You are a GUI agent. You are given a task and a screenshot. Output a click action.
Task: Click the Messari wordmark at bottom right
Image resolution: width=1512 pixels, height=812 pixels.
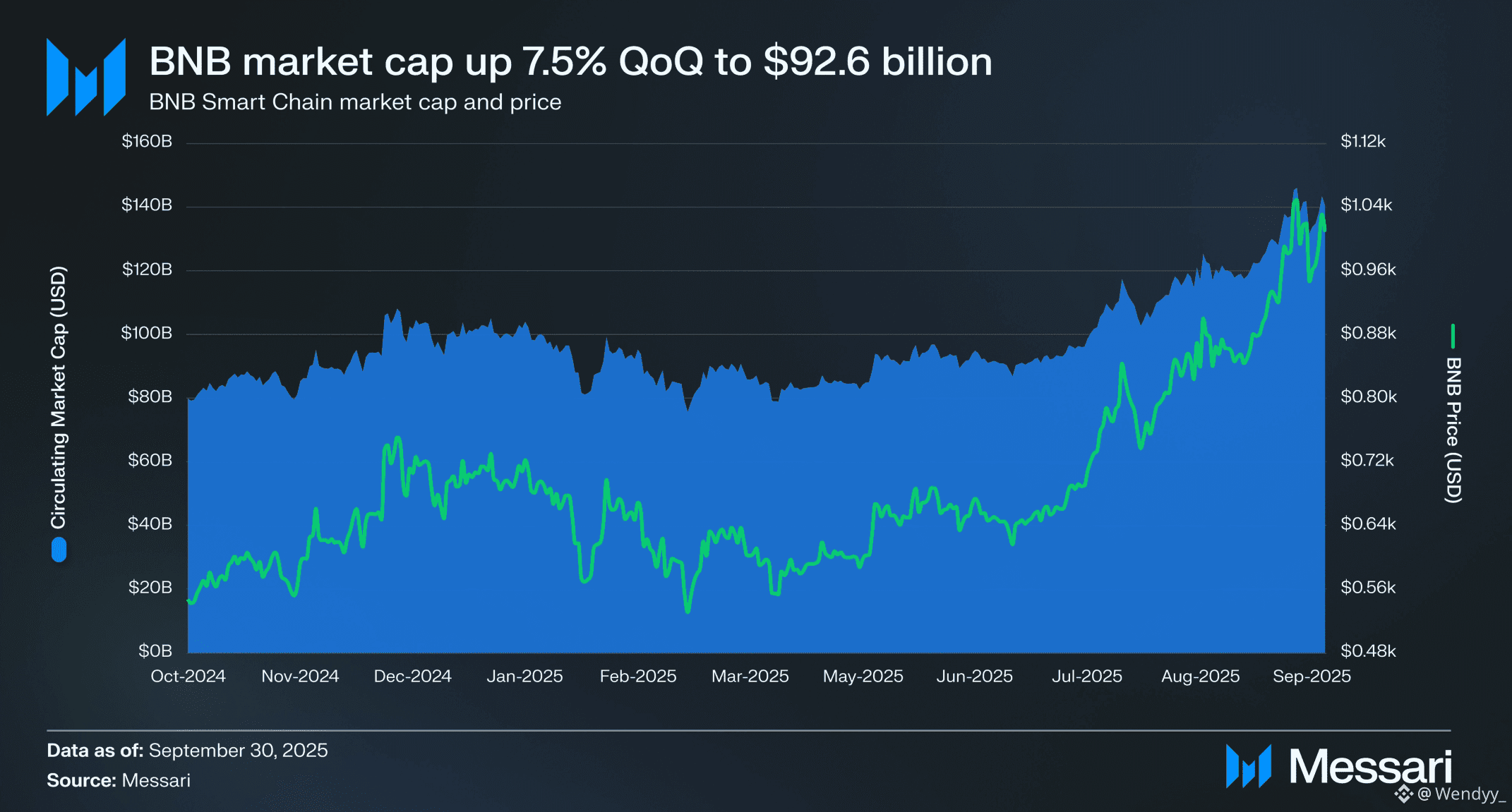click(1370, 766)
